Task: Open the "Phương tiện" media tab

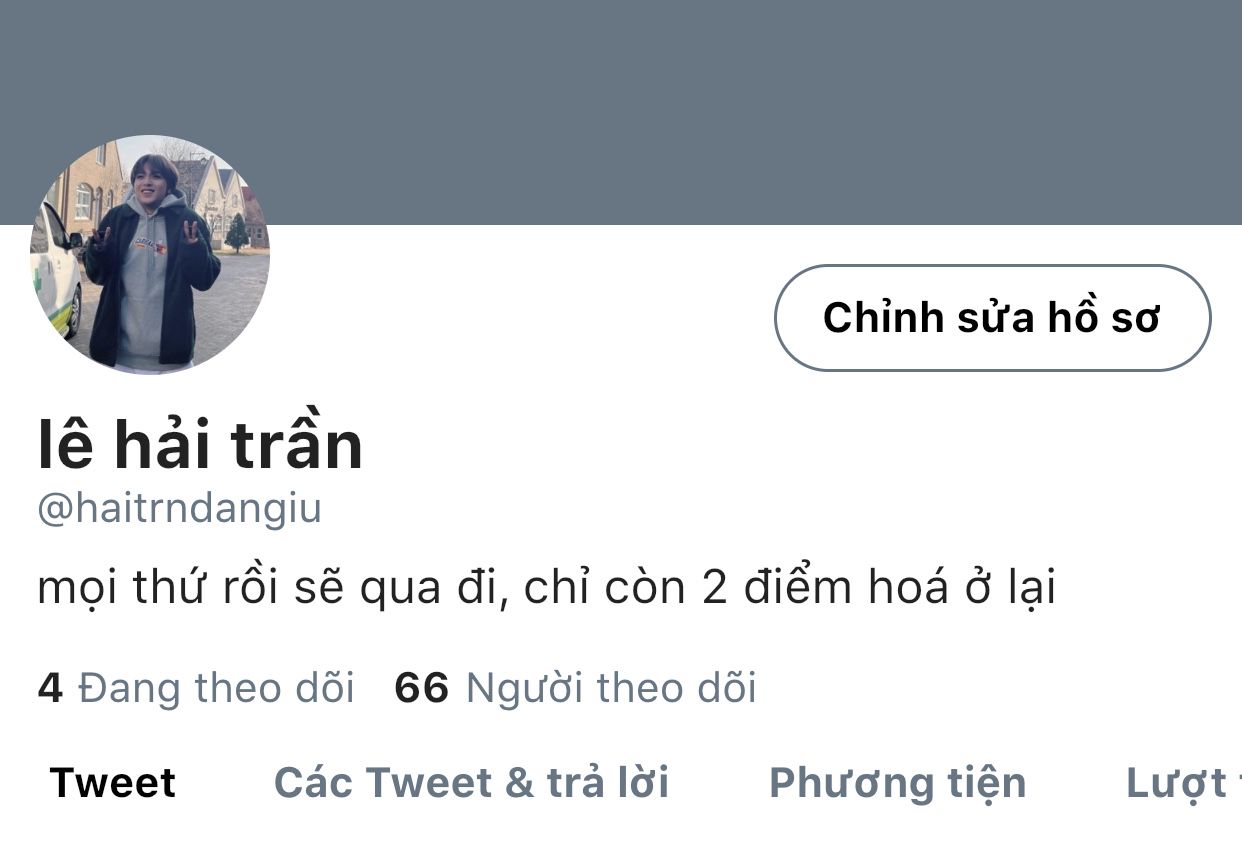Action: (x=898, y=783)
